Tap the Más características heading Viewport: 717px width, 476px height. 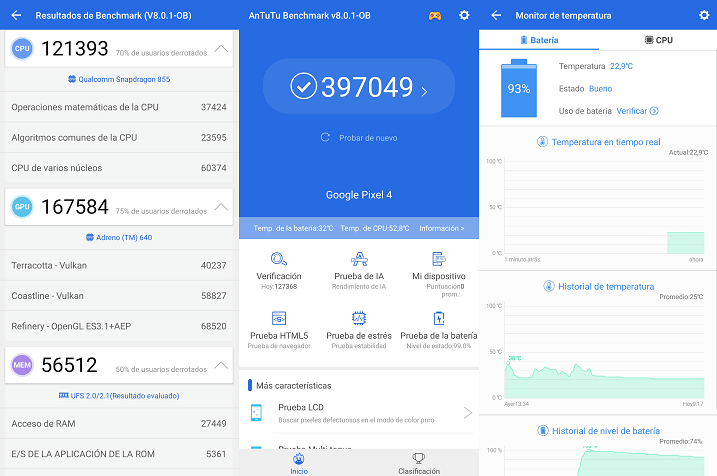(294, 385)
